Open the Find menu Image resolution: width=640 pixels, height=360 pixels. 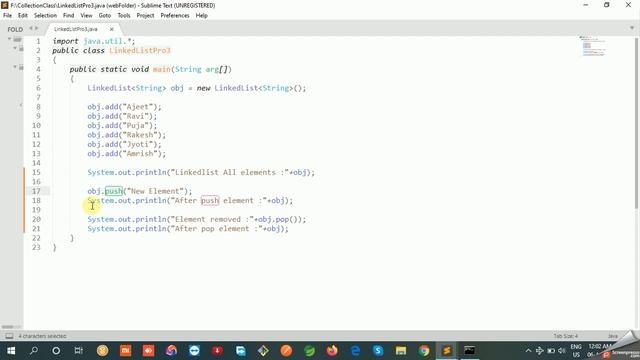[x=69, y=16]
